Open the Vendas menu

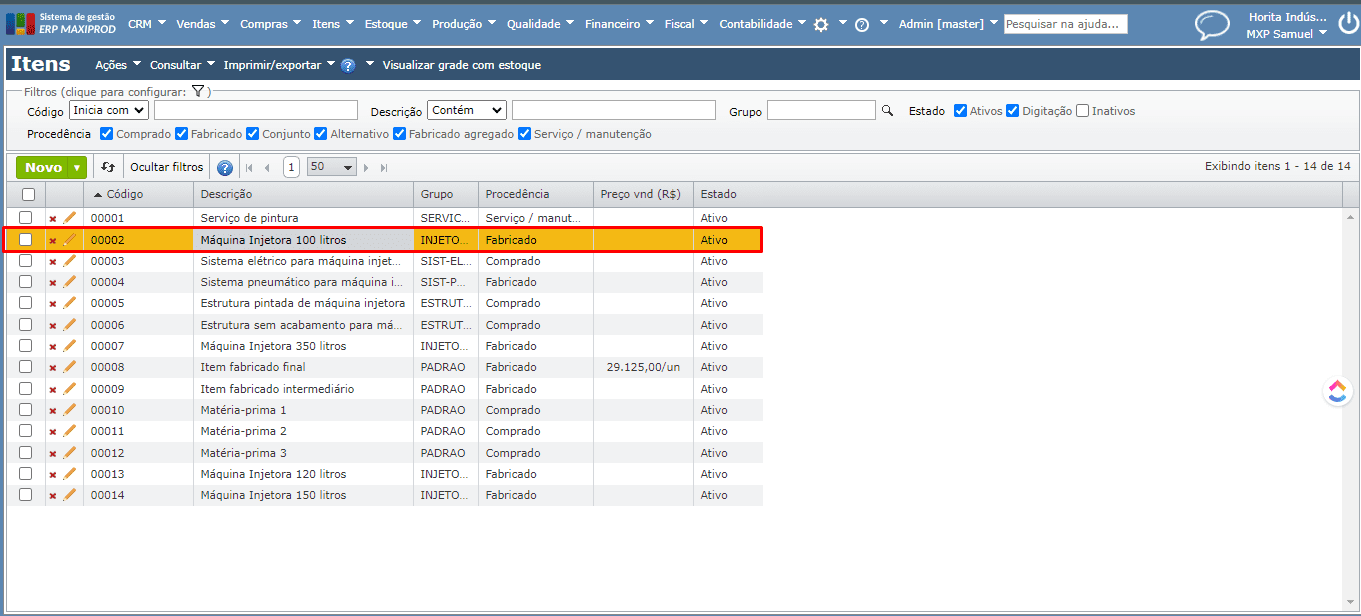pos(202,24)
